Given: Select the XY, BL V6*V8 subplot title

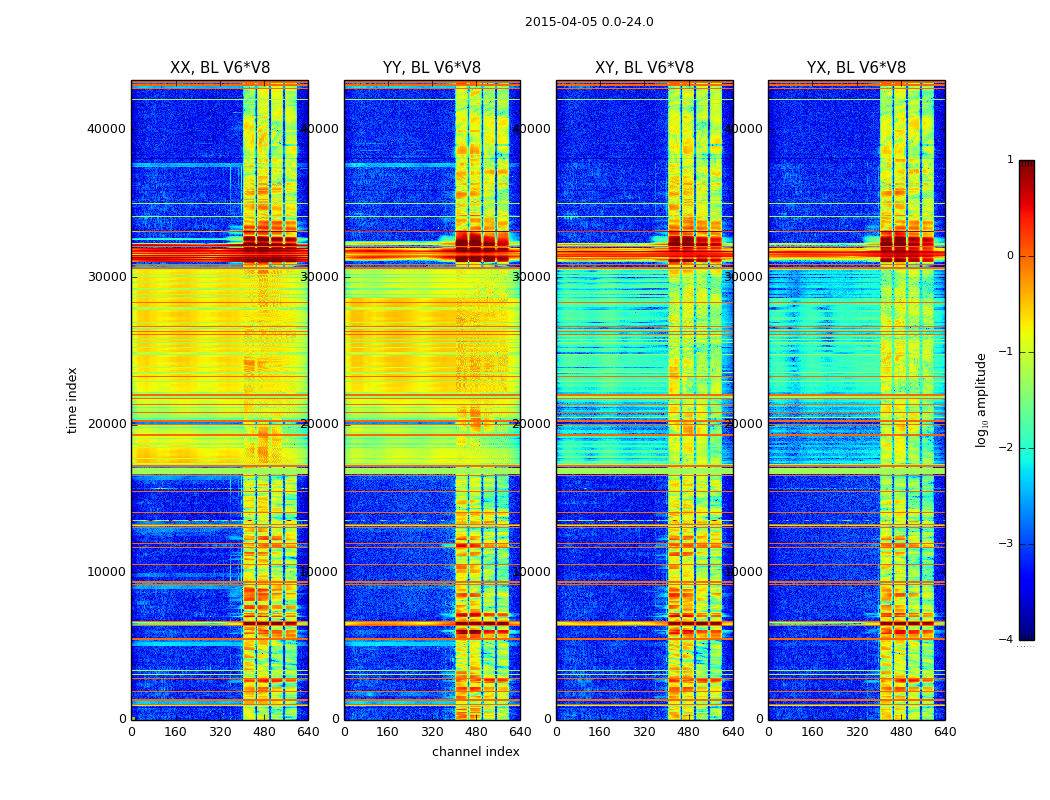Looking at the screenshot, I should pyautogui.click(x=644, y=68).
